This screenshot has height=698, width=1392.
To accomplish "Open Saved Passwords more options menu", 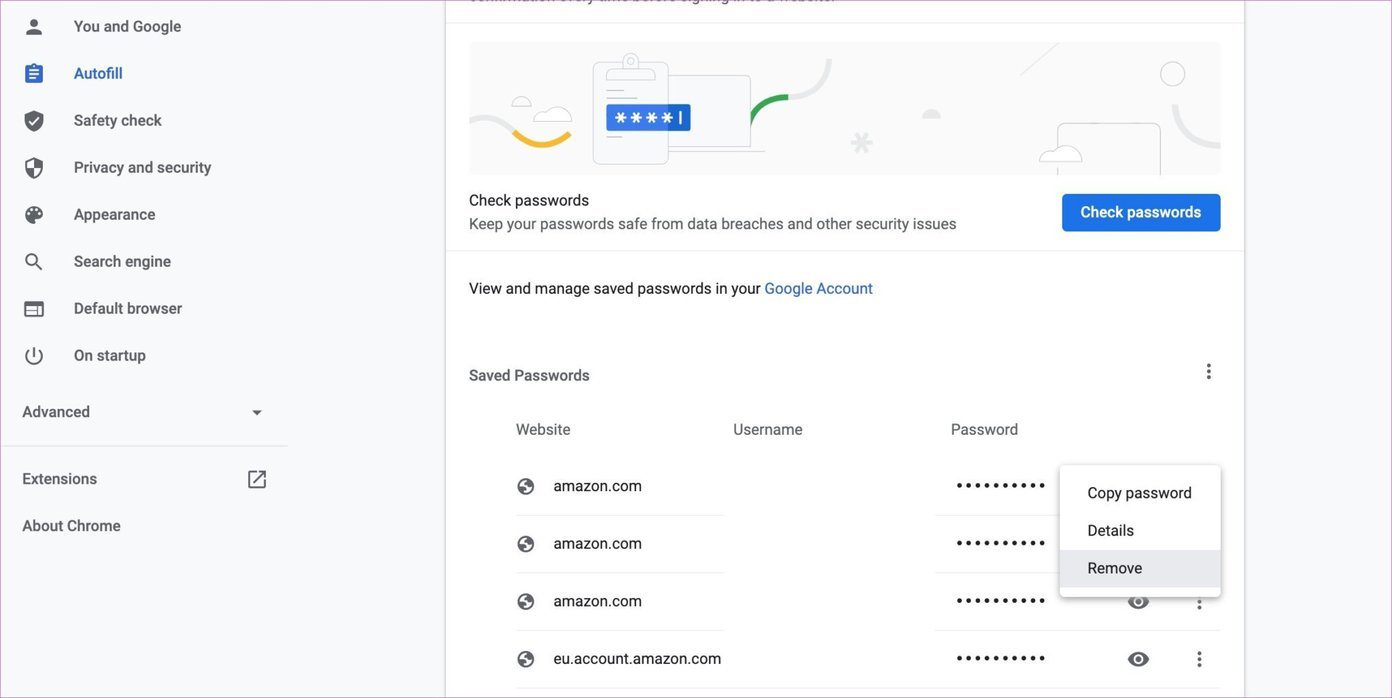I will point(1209,372).
